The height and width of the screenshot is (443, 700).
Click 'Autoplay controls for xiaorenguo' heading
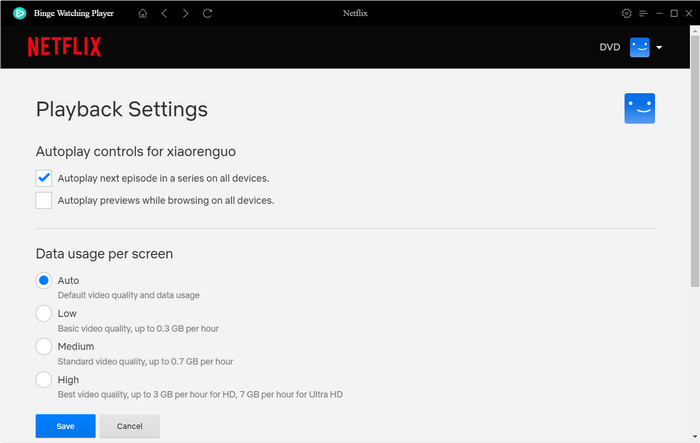pos(136,151)
